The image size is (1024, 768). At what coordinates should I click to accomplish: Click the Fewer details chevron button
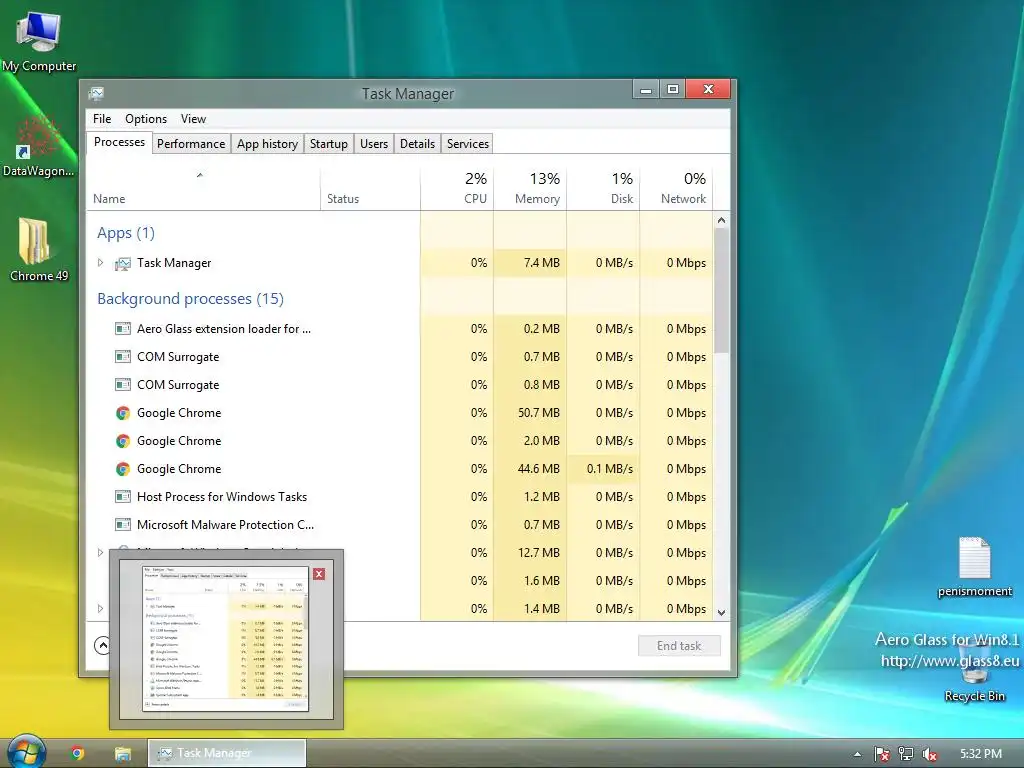point(103,645)
